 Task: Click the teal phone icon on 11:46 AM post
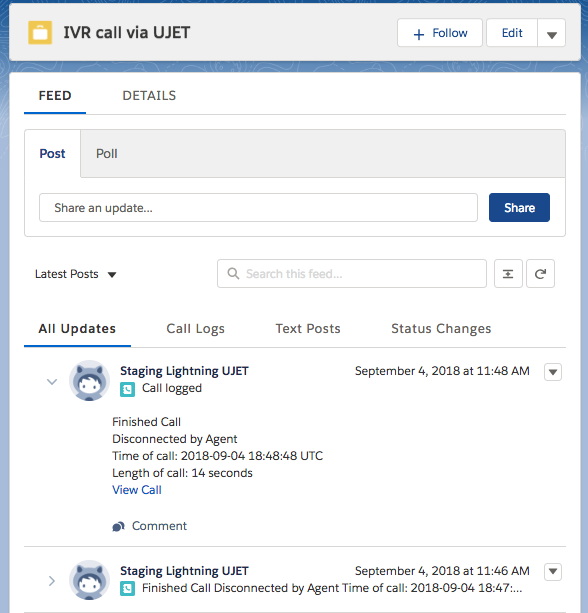pos(127,589)
